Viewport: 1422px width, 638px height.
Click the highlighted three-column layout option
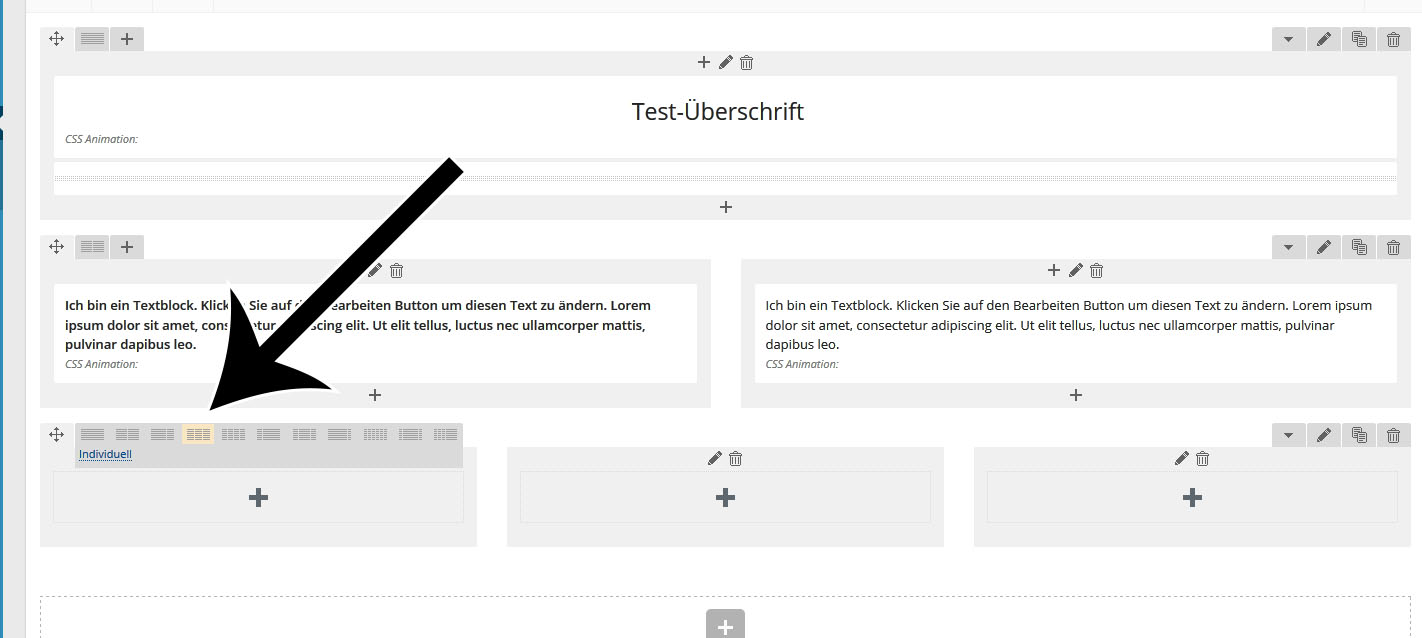click(198, 434)
